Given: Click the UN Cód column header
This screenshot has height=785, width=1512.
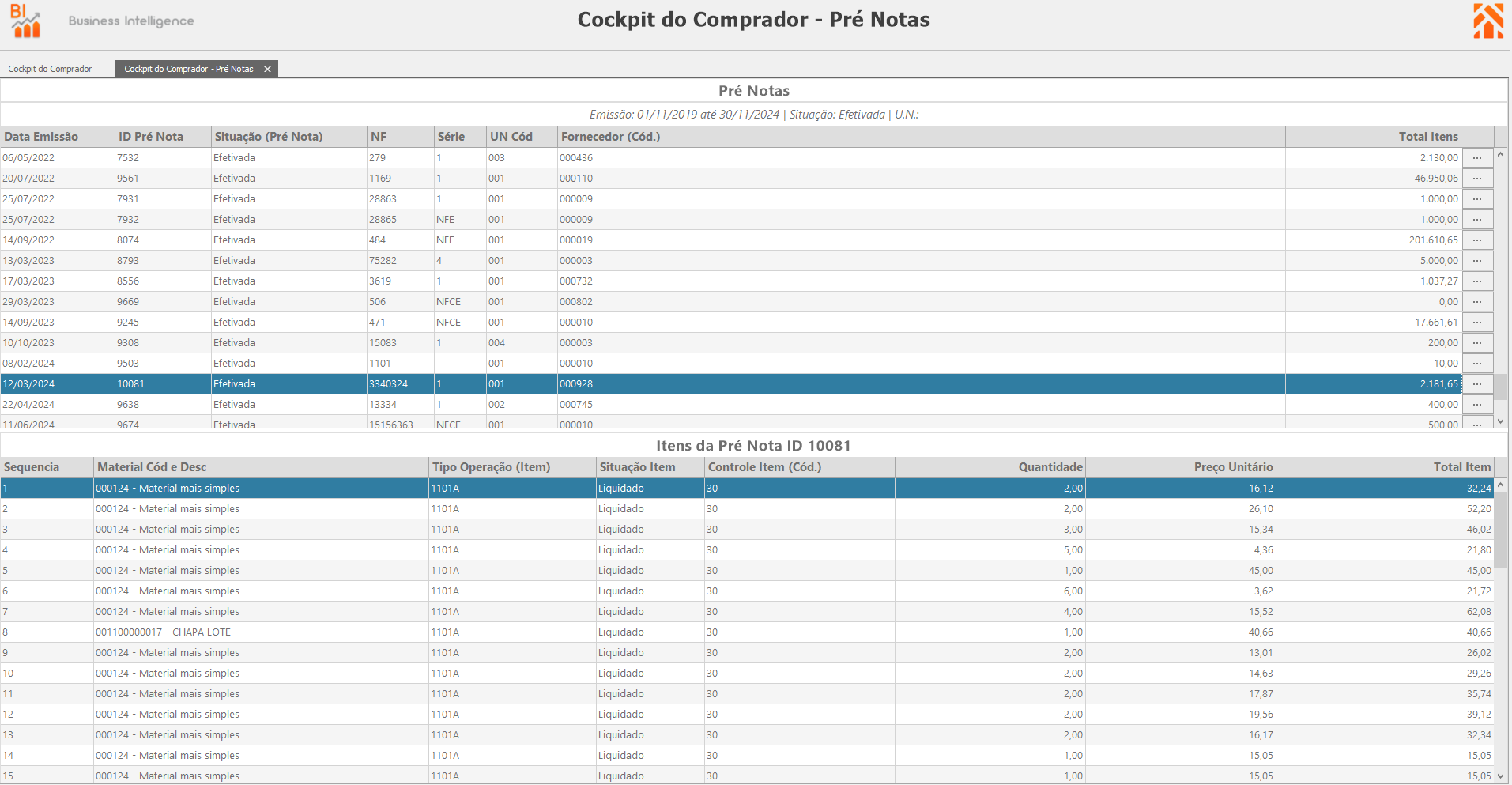Looking at the screenshot, I should (x=522, y=137).
